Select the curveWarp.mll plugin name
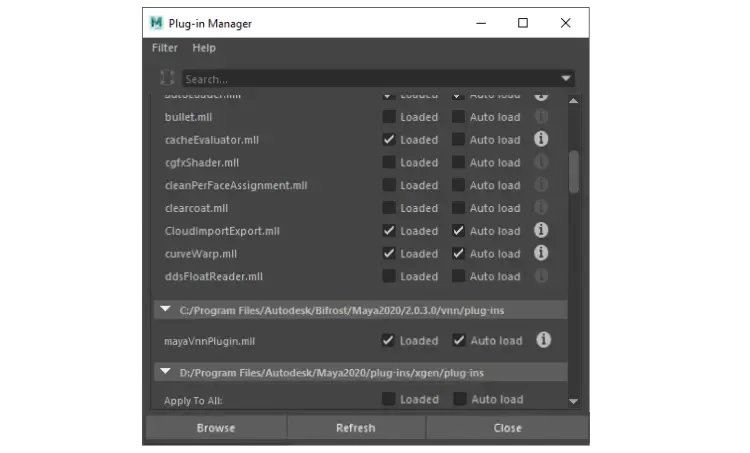The height and width of the screenshot is (453, 750). click(201, 254)
